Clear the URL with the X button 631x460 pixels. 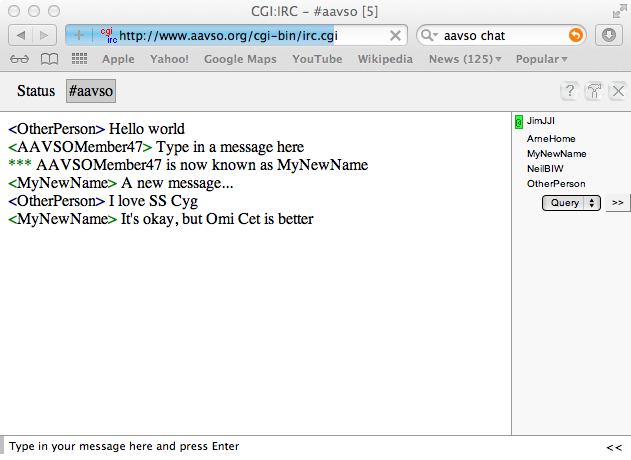395,35
